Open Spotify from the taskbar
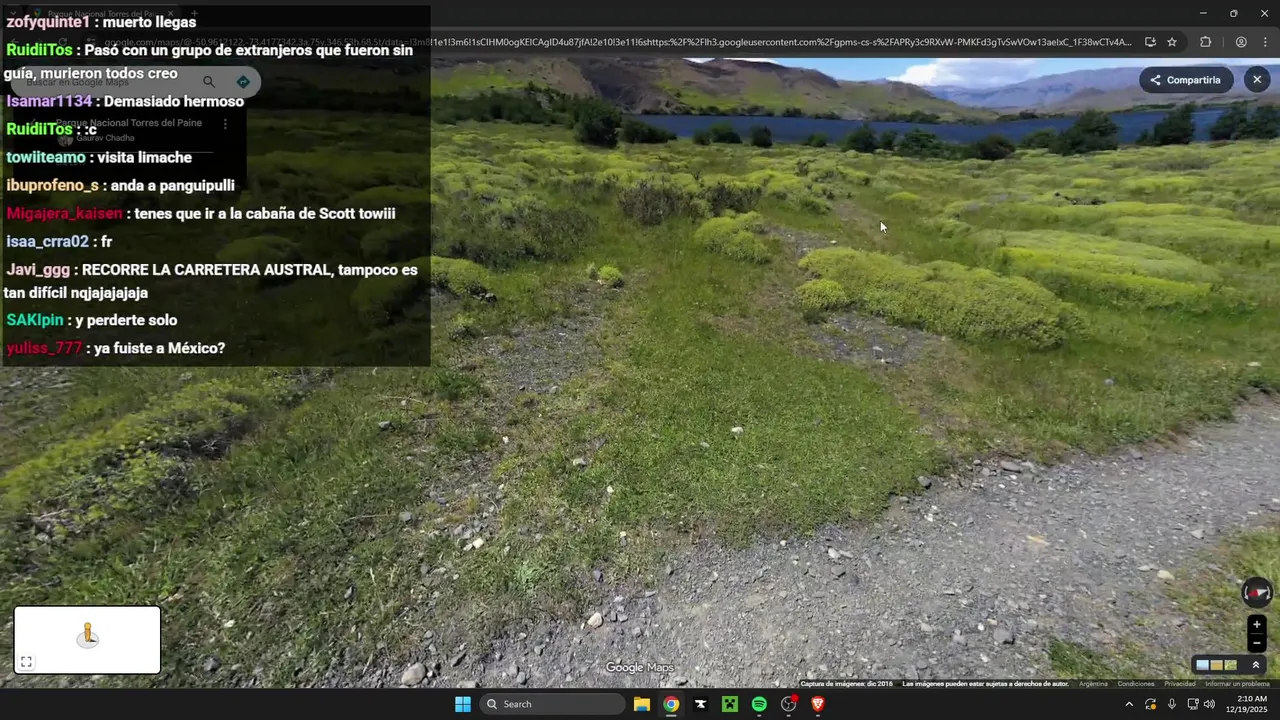The height and width of the screenshot is (720, 1280). (759, 704)
